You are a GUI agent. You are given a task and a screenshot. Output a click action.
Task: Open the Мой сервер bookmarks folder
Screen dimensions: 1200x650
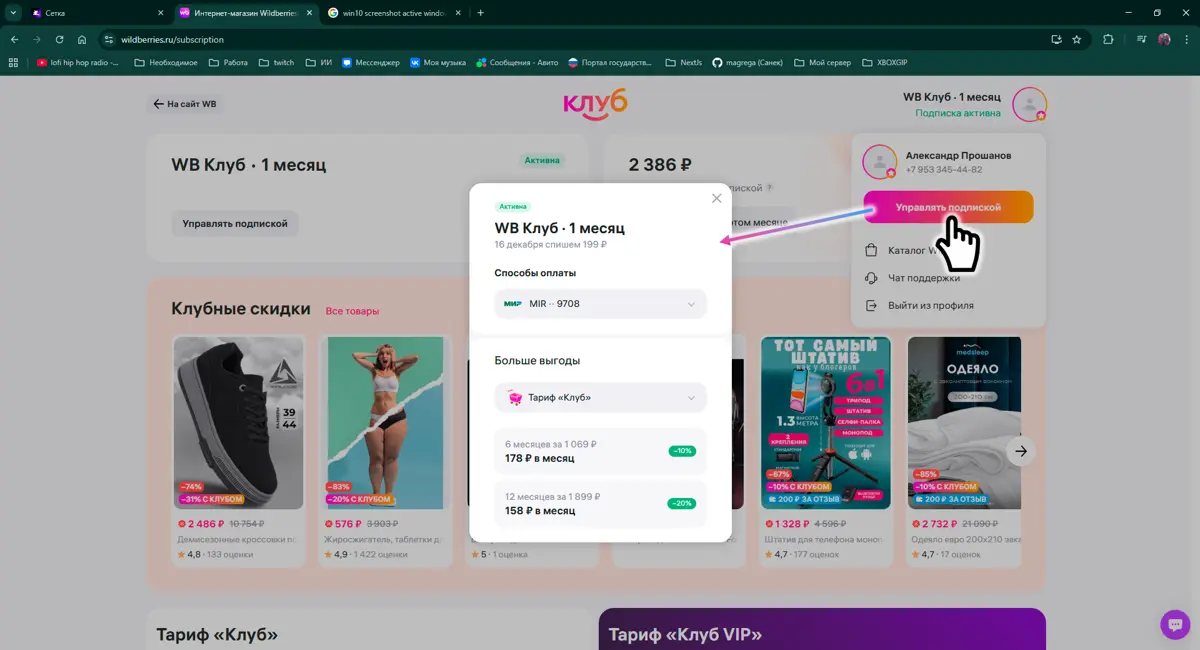coord(823,62)
